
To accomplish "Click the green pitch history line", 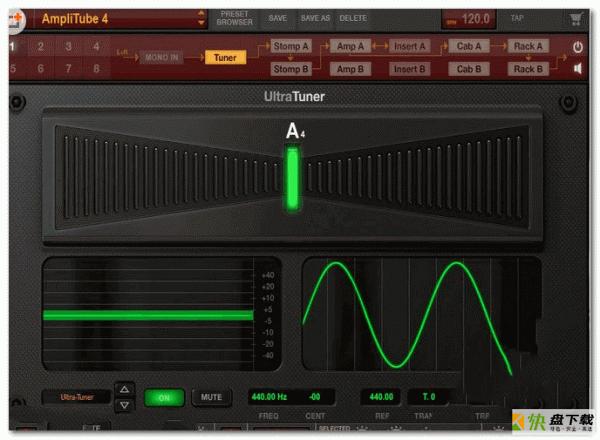I will tap(148, 315).
